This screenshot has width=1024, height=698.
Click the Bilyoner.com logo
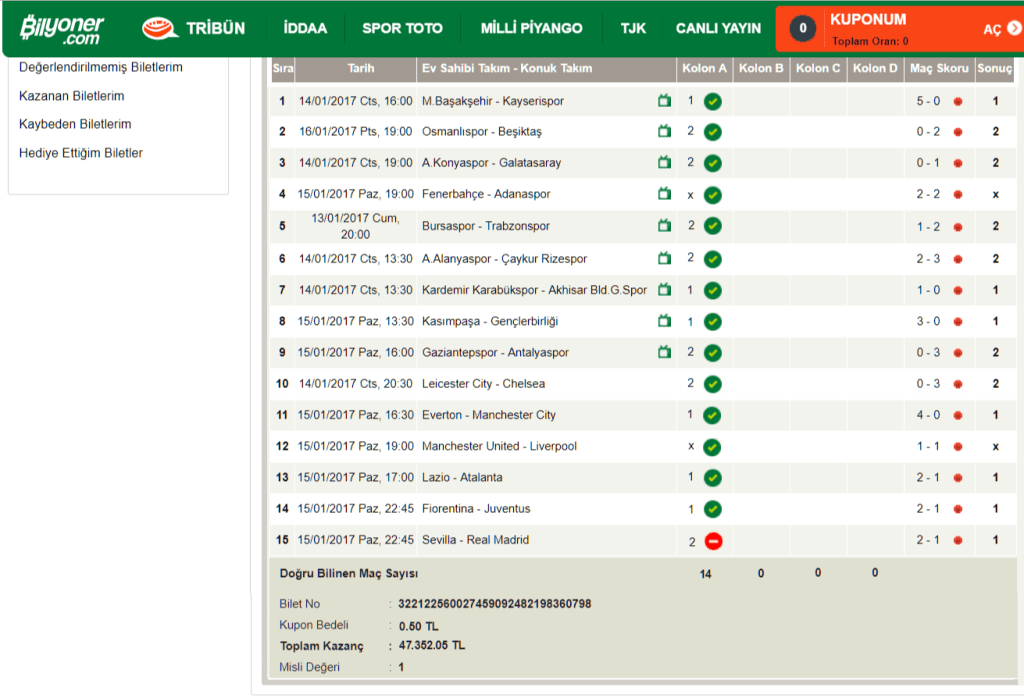click(61, 29)
